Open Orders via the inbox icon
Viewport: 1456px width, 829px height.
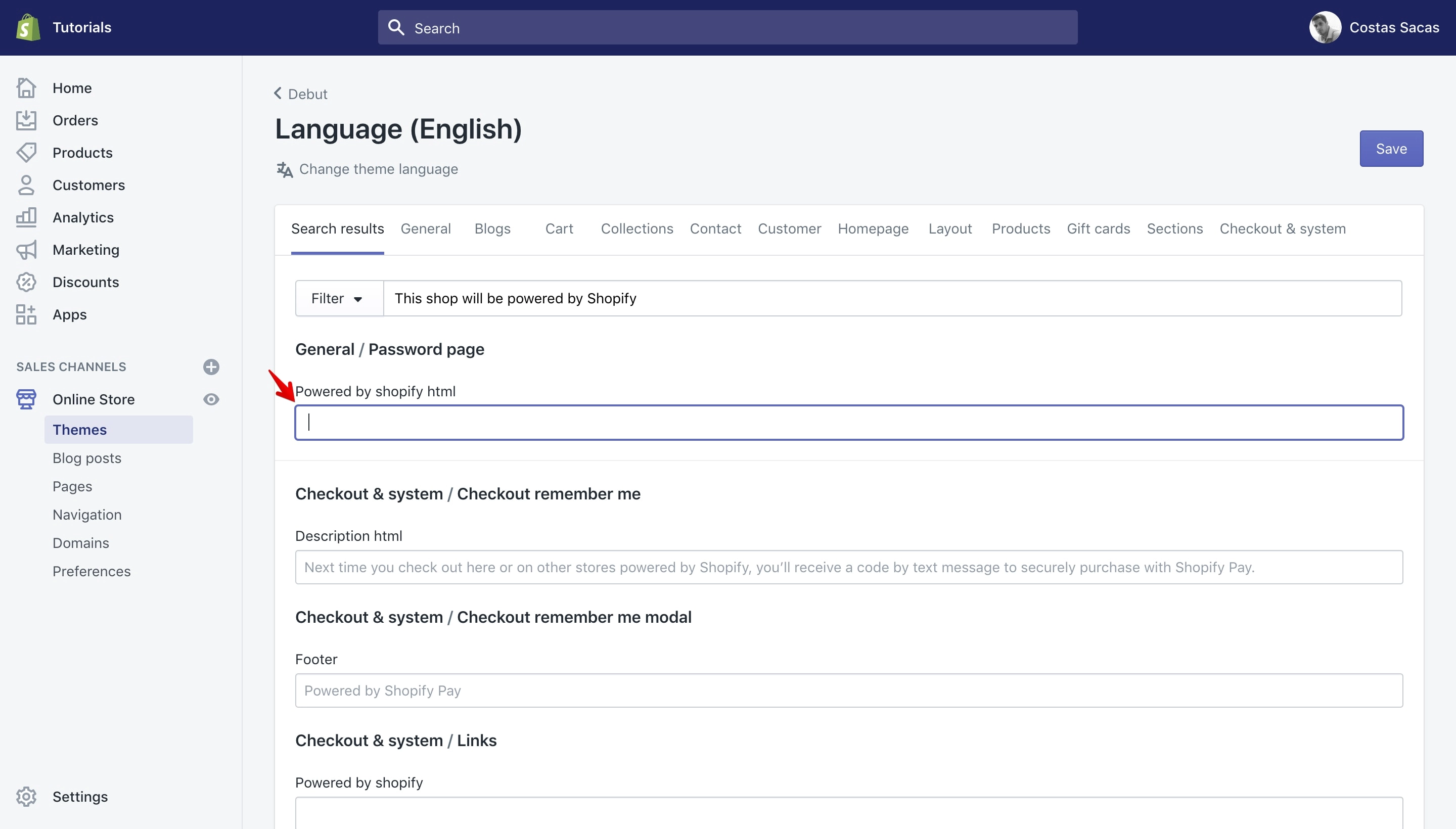pos(26,120)
